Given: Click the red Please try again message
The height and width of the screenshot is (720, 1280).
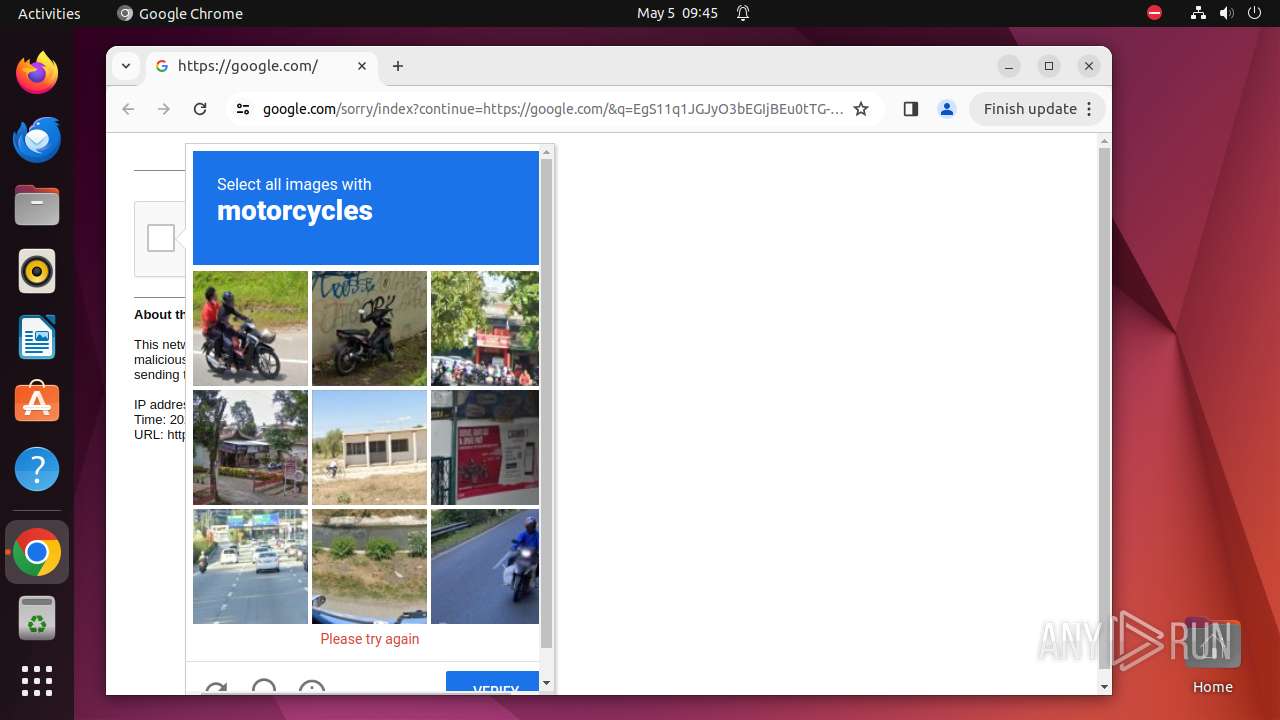Looking at the screenshot, I should pos(370,639).
